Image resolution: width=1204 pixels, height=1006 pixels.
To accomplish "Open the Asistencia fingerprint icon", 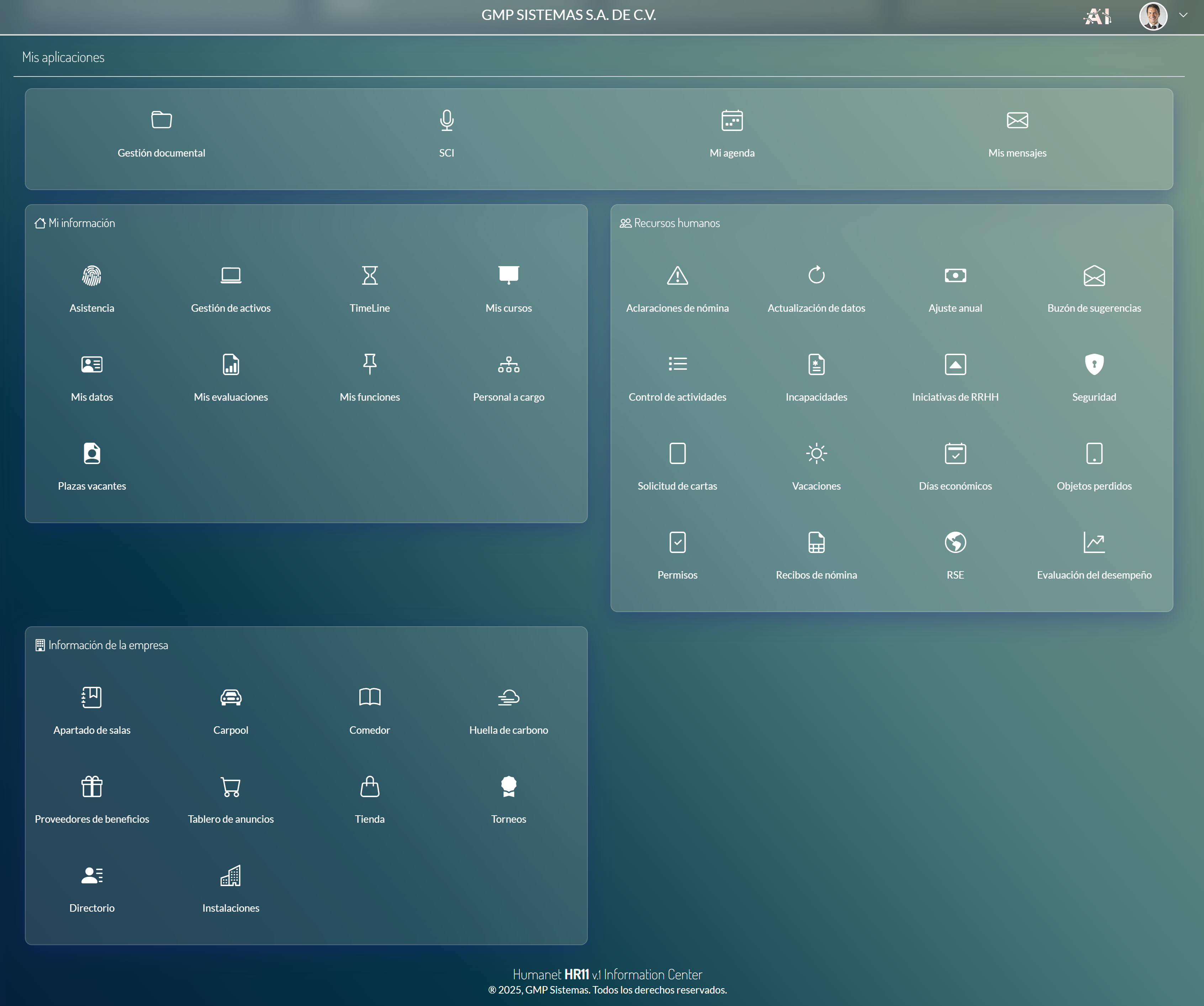I will pos(92,276).
